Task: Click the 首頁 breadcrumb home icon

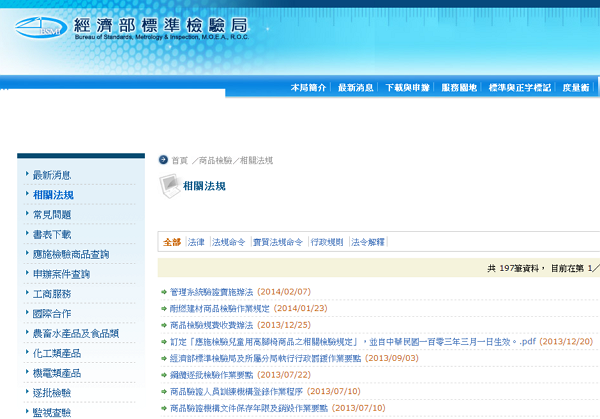Action: coord(164,160)
